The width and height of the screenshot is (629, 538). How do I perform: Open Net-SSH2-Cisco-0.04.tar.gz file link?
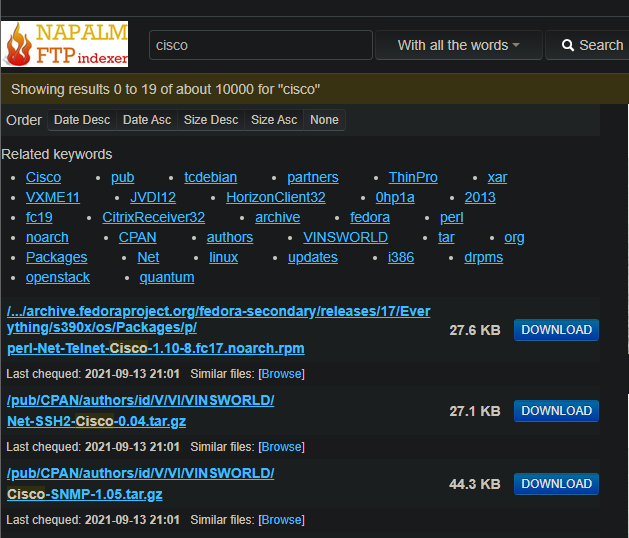coord(97,421)
